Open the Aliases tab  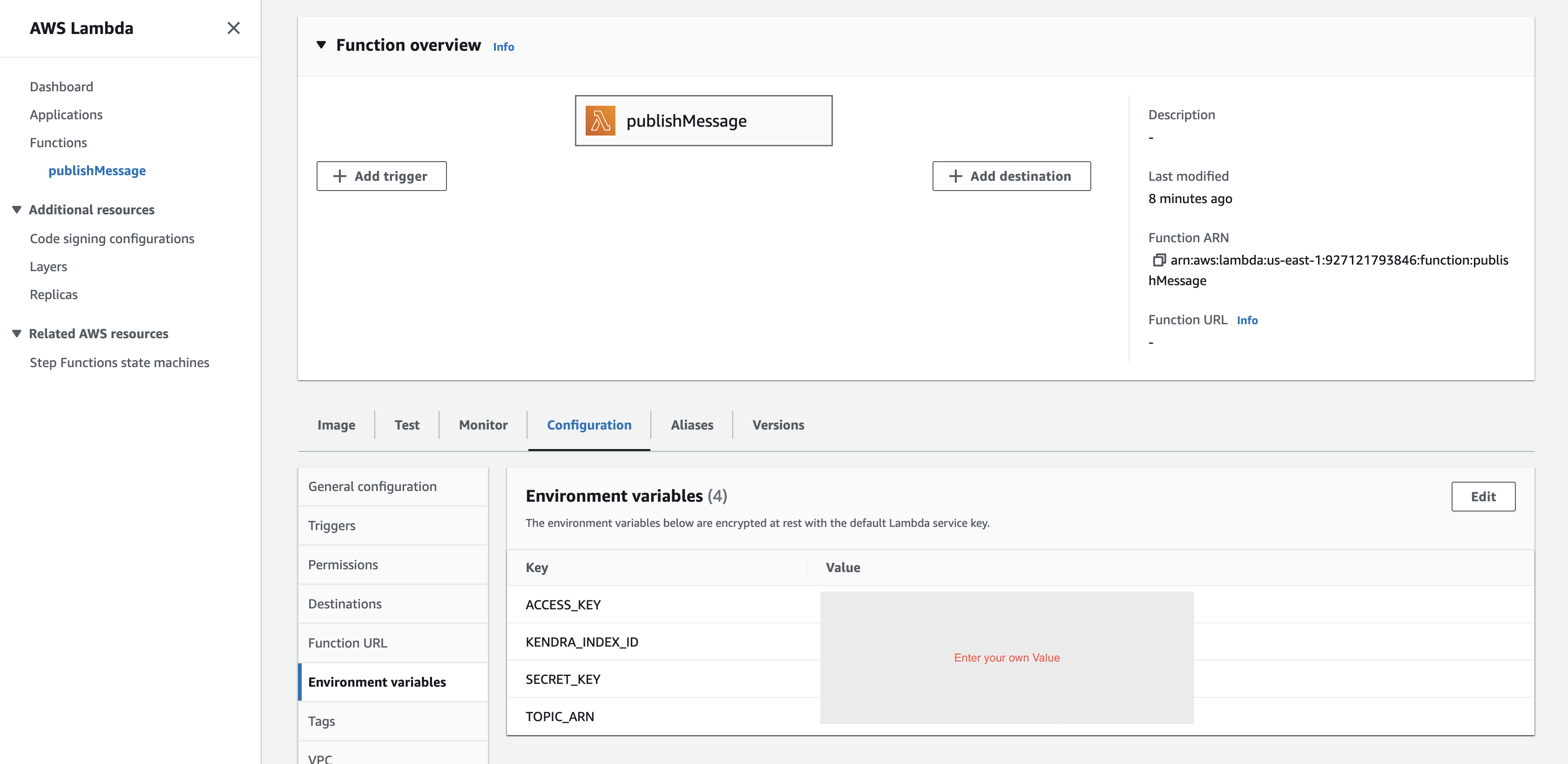[691, 425]
